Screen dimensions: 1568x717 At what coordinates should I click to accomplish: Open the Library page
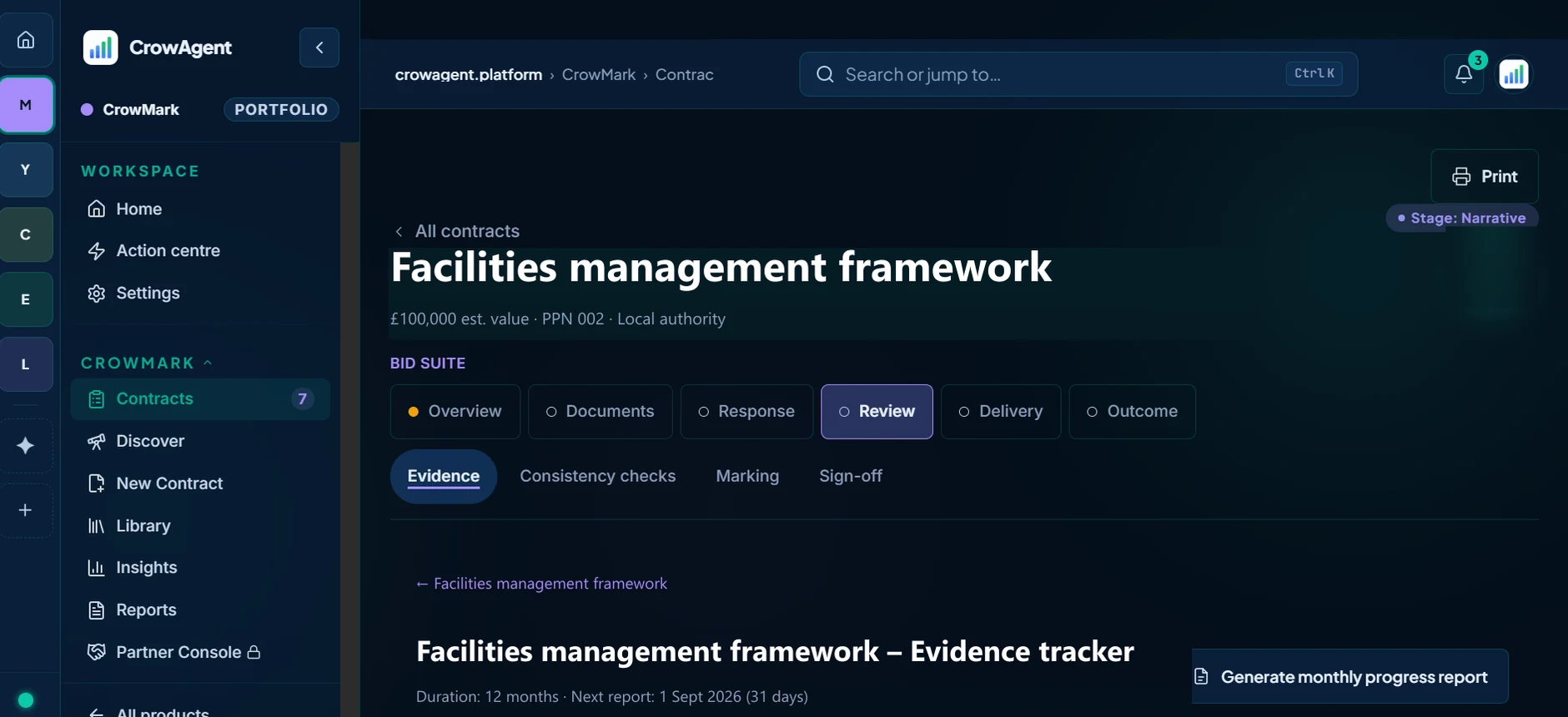[x=200, y=526]
